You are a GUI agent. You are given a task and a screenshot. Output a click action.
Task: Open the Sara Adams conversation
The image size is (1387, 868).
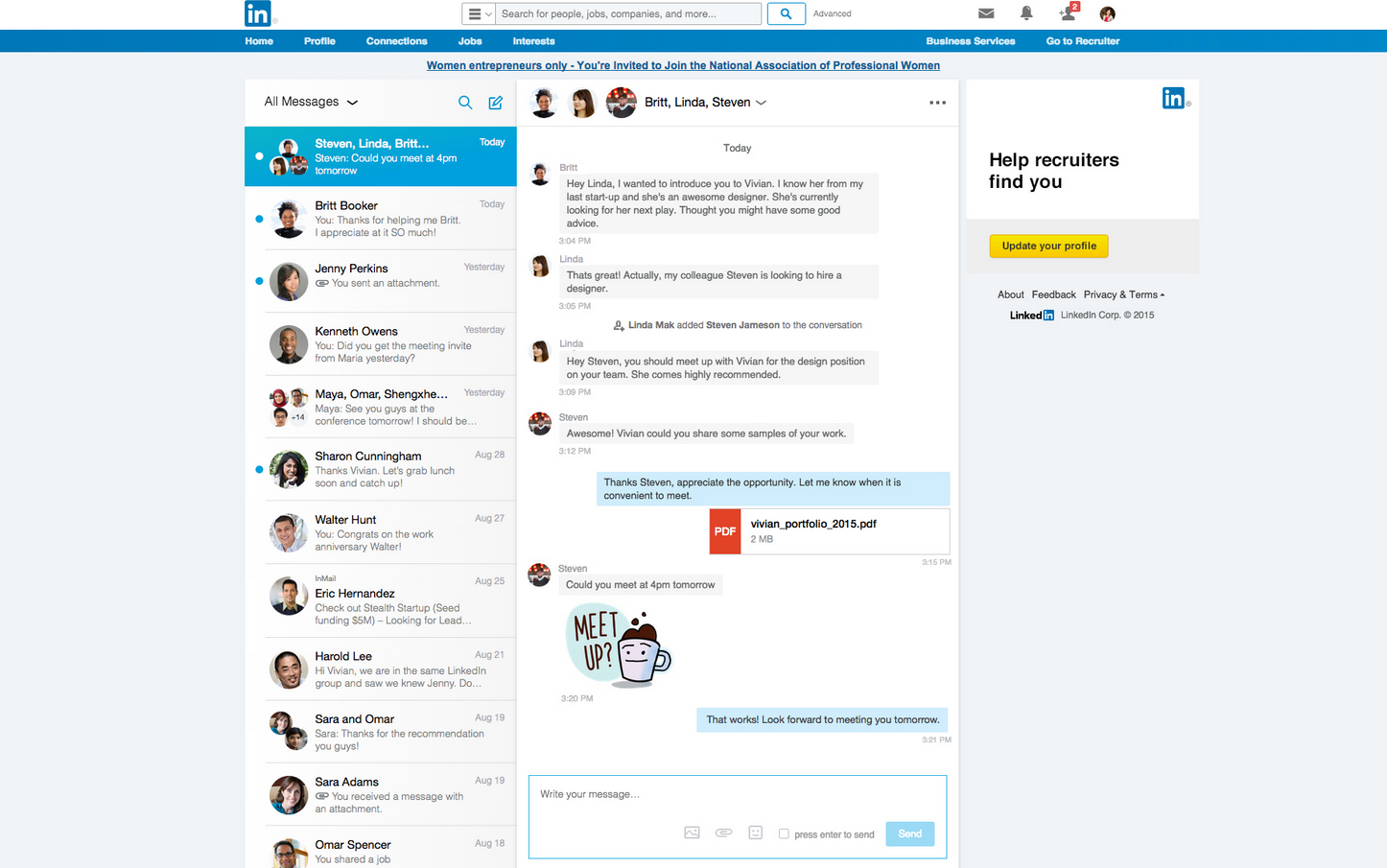pos(381,794)
